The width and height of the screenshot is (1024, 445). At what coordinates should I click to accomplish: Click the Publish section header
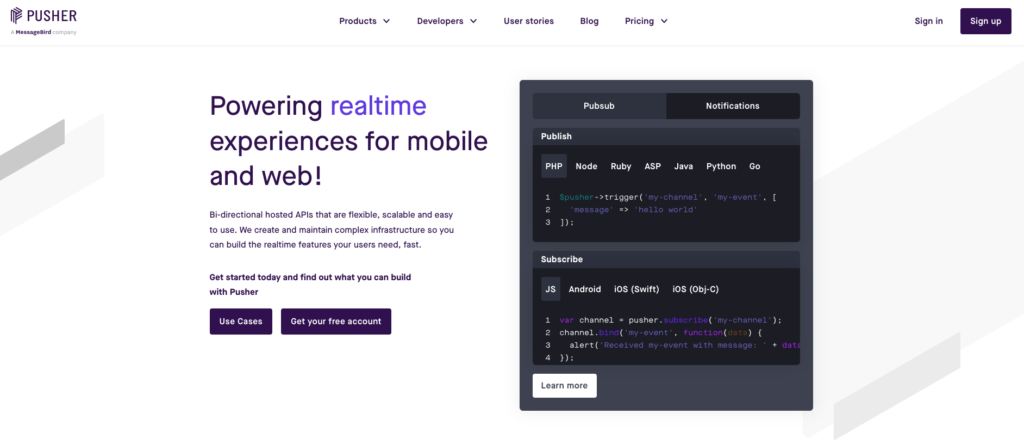click(666, 137)
